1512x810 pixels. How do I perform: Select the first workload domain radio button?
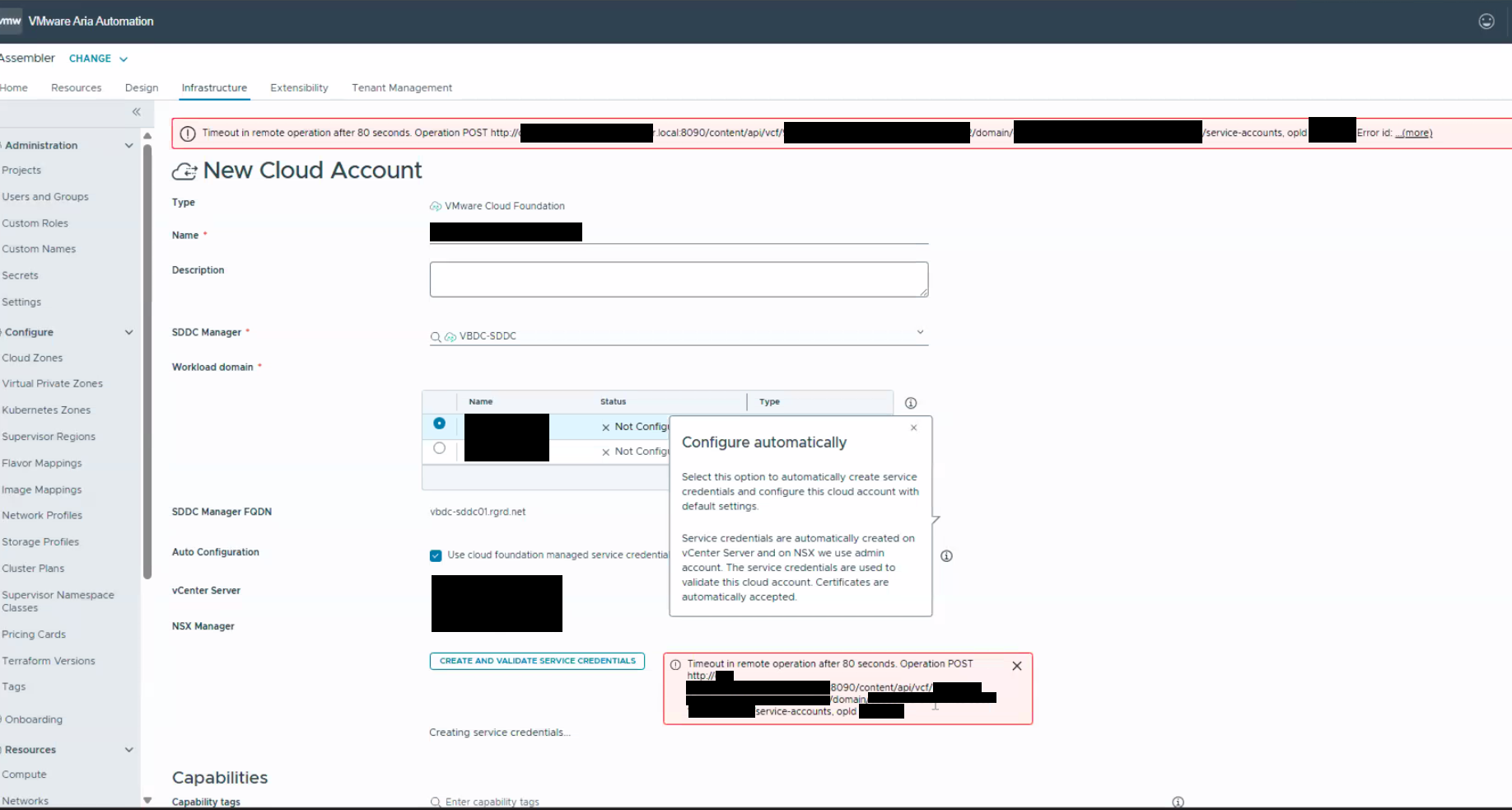pos(439,424)
